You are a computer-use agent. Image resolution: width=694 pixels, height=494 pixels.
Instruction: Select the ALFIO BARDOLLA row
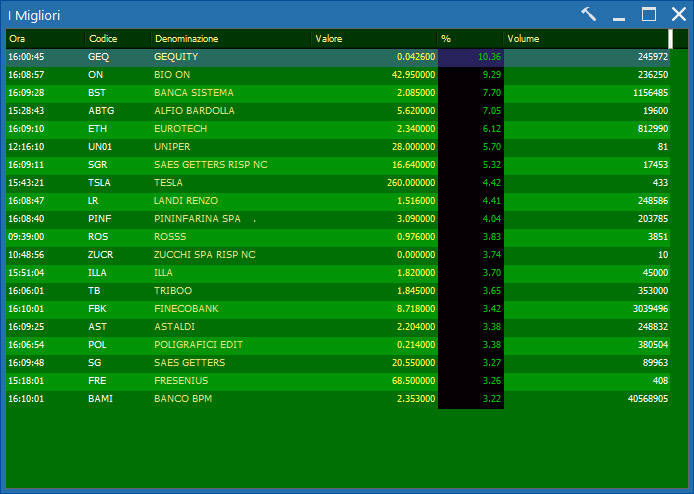(x=194, y=111)
